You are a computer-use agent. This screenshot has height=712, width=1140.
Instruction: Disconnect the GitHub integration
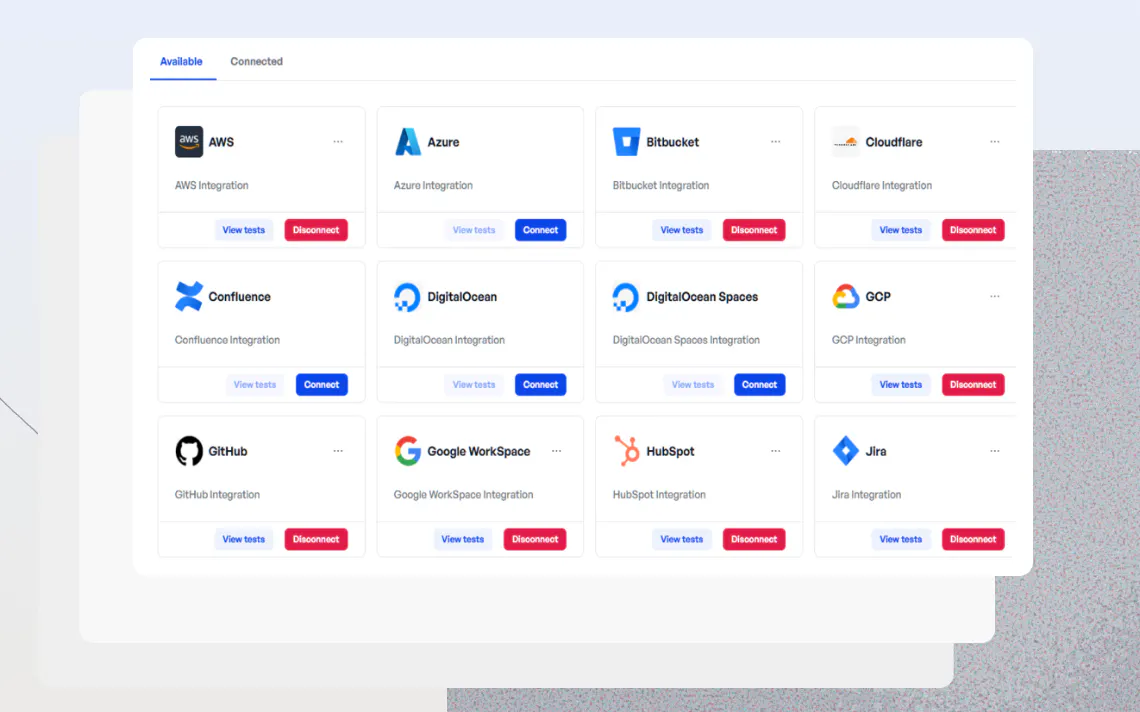(x=316, y=540)
